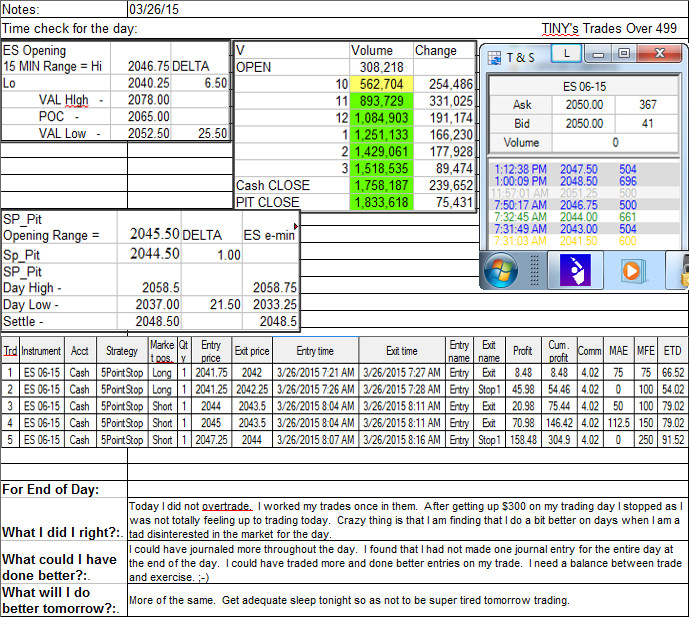The height and width of the screenshot is (617, 689).
Task: Select the Ask size 367 in T&S
Action: tap(647, 105)
